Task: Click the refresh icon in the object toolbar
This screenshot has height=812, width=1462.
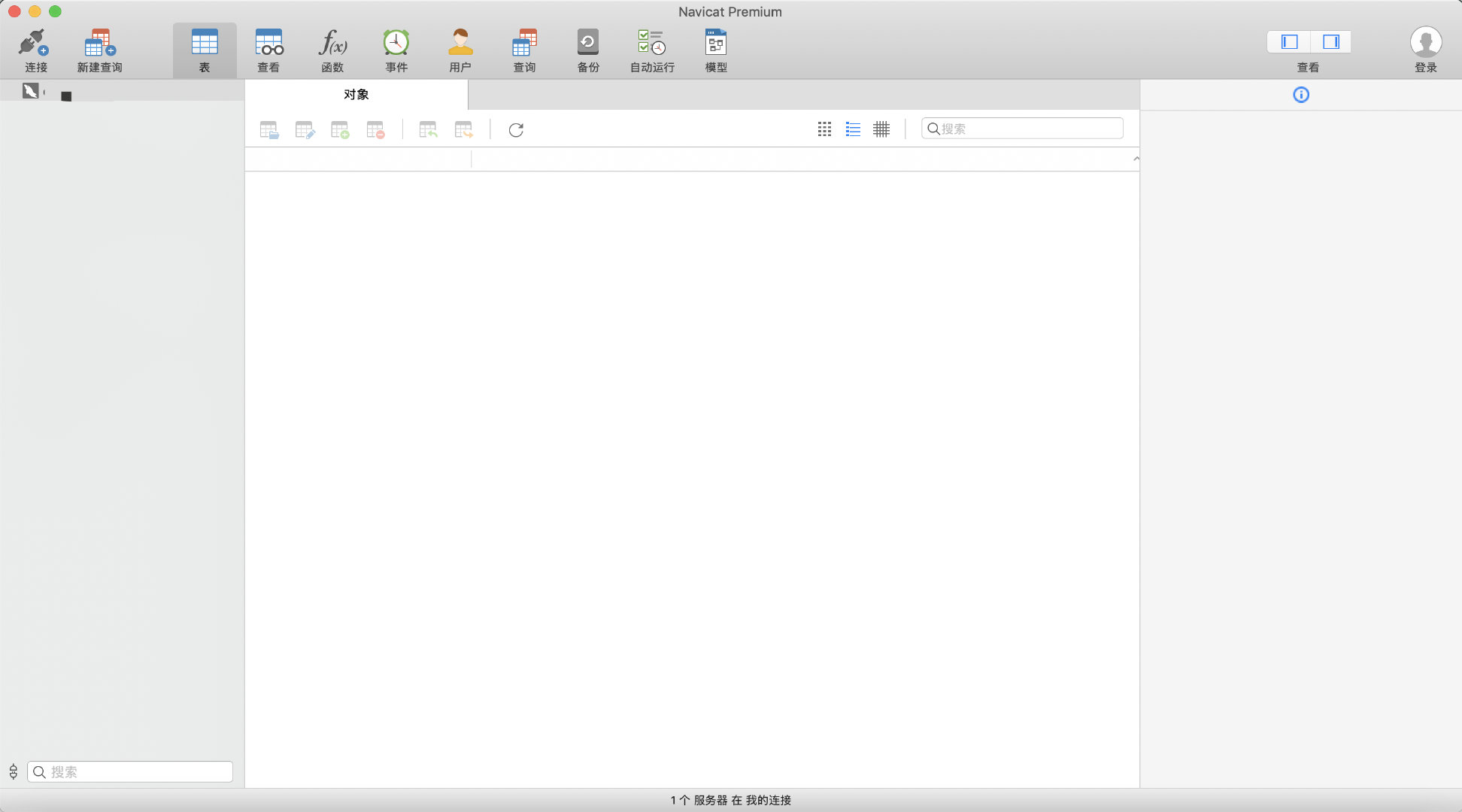Action: click(516, 130)
